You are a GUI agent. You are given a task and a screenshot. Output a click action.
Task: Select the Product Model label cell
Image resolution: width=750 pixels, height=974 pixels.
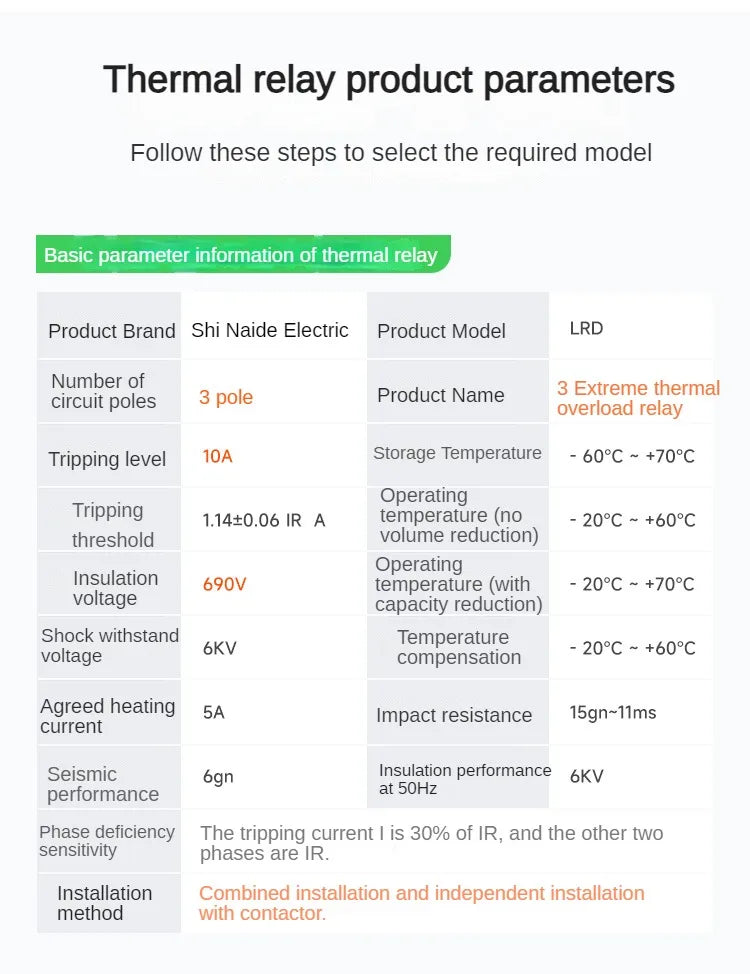458,325
